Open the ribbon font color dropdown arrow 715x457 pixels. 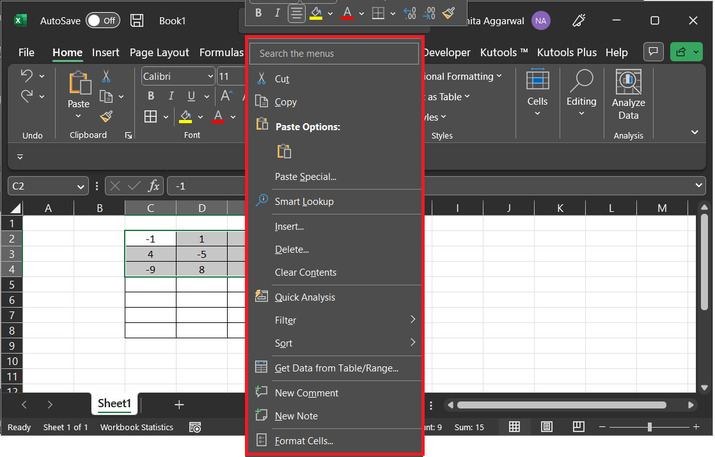pyautogui.click(x=233, y=117)
